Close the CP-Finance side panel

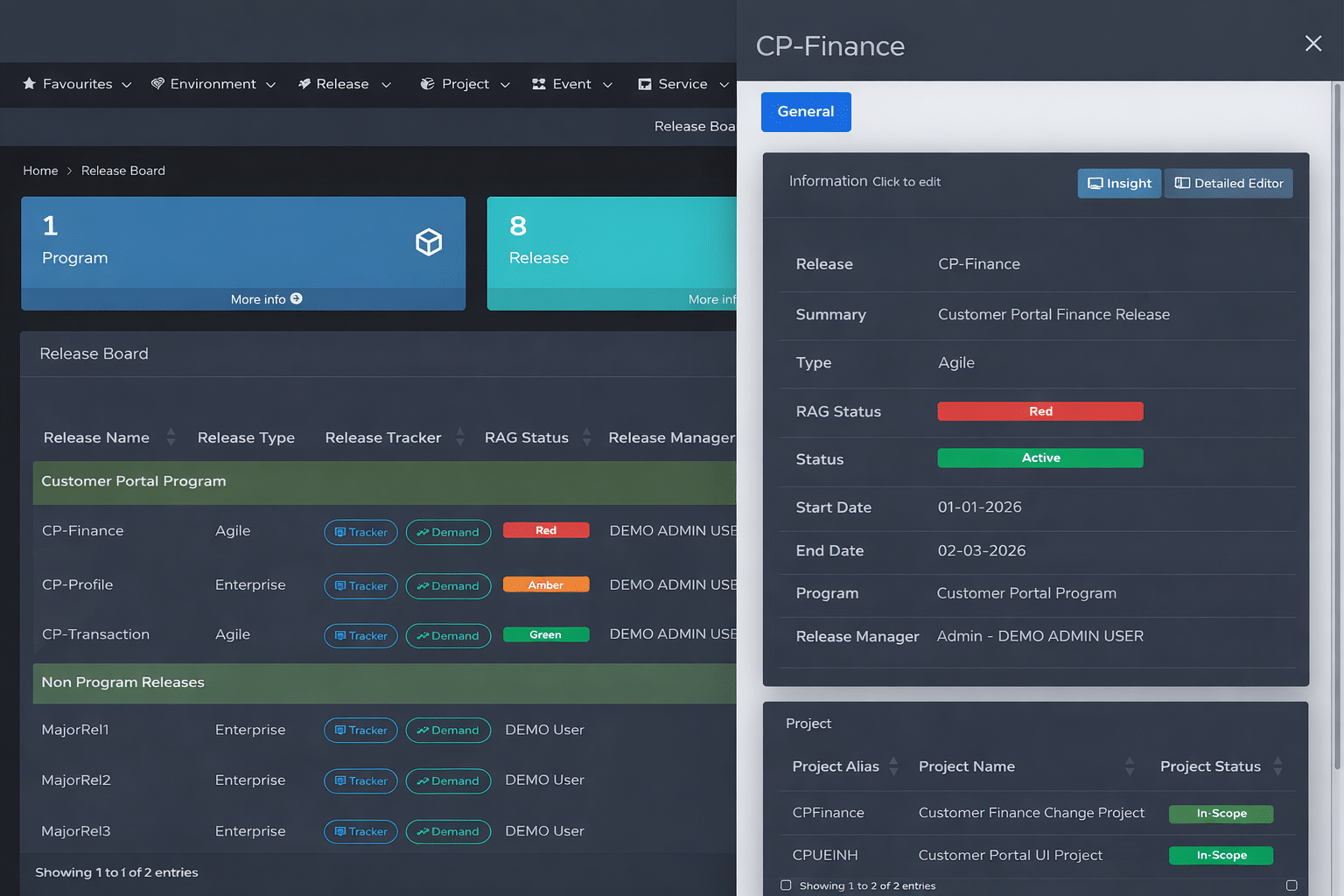click(x=1312, y=44)
